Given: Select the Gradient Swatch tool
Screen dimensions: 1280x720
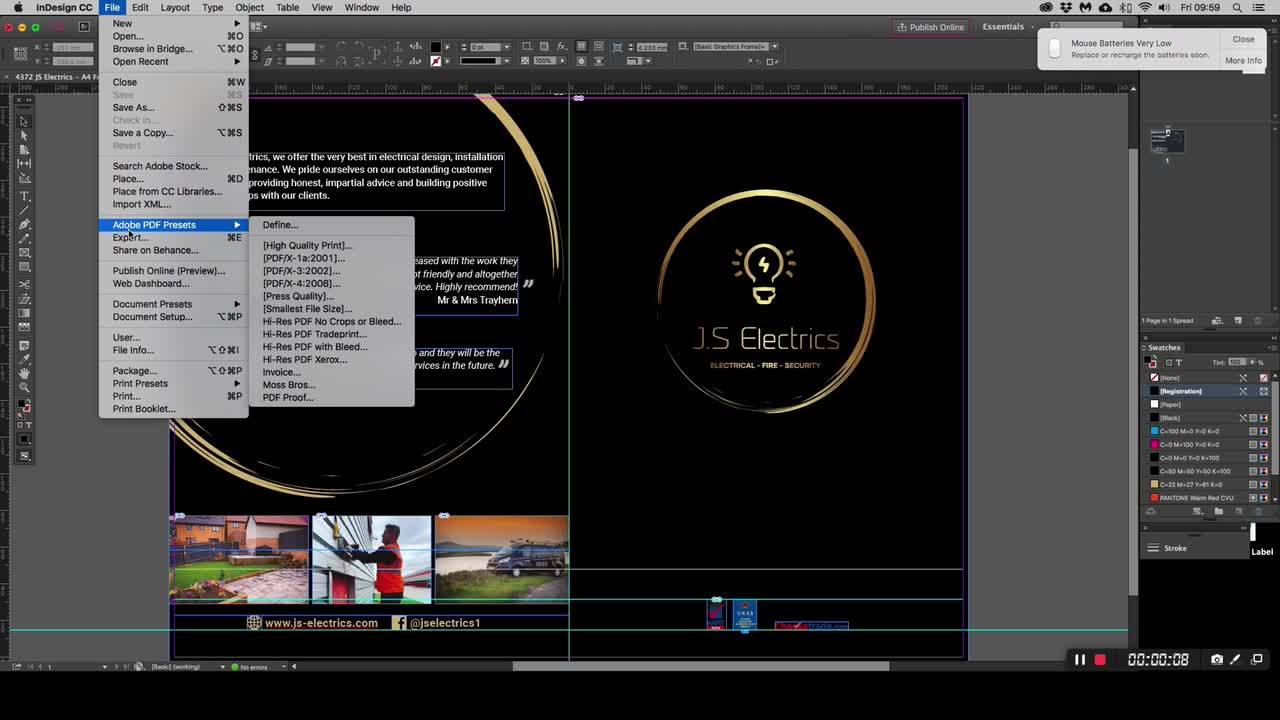Looking at the screenshot, I should 25,313.
